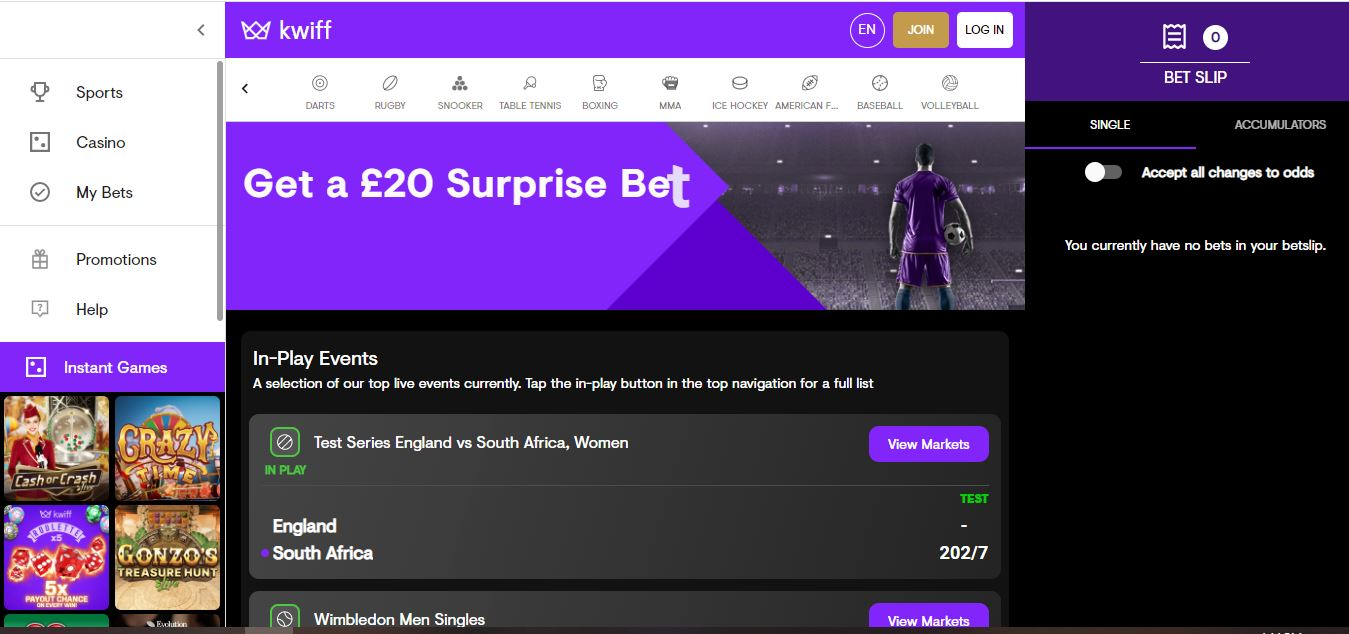
Task: Open the EN language selector
Action: (867, 30)
